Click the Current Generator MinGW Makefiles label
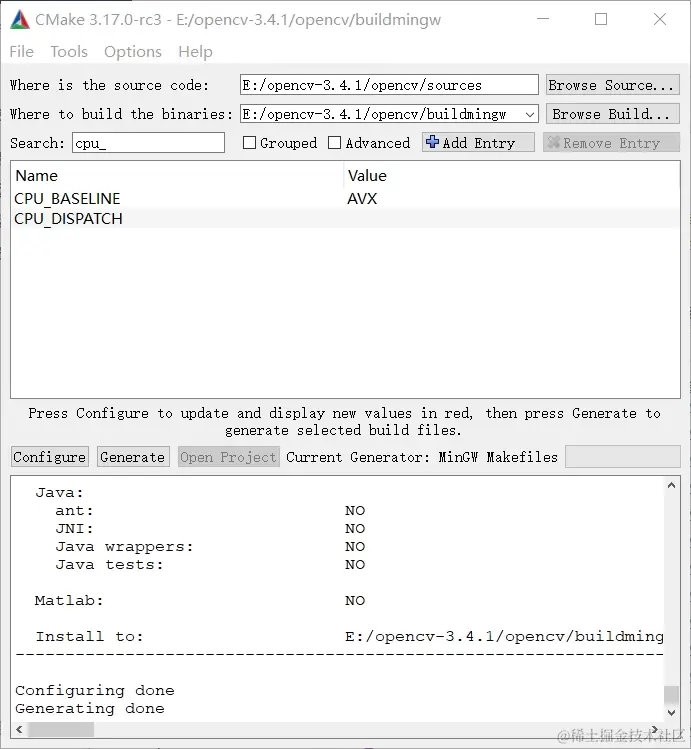This screenshot has width=691, height=749. pyautogui.click(x=422, y=457)
